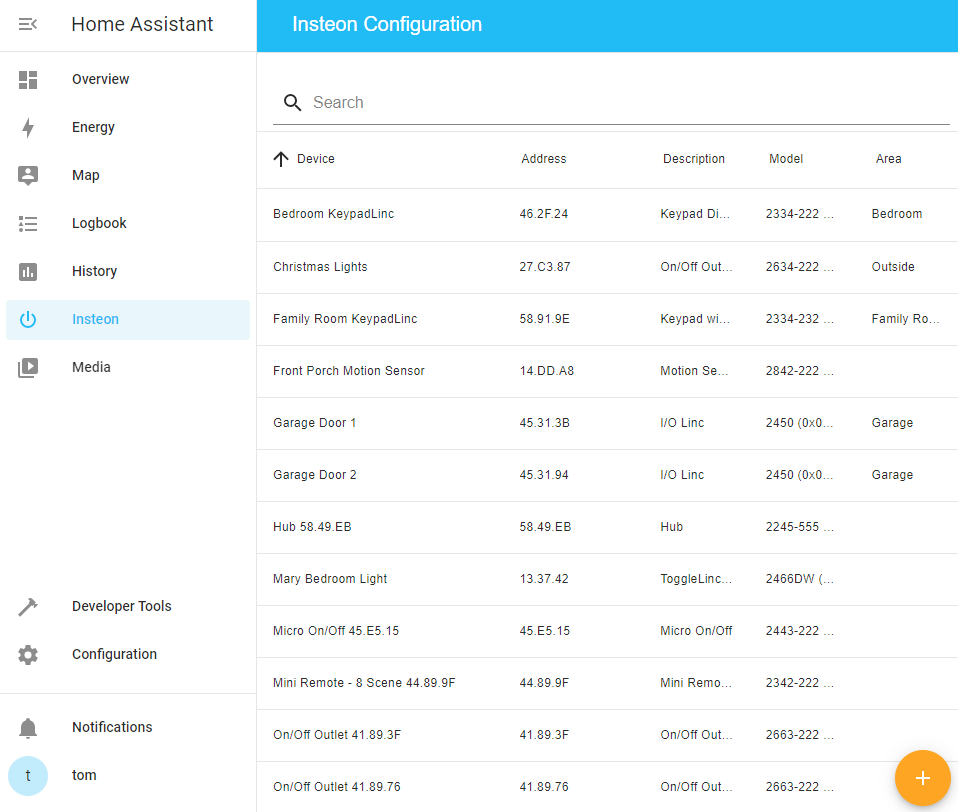Open the Garage Door 1 device

click(314, 422)
